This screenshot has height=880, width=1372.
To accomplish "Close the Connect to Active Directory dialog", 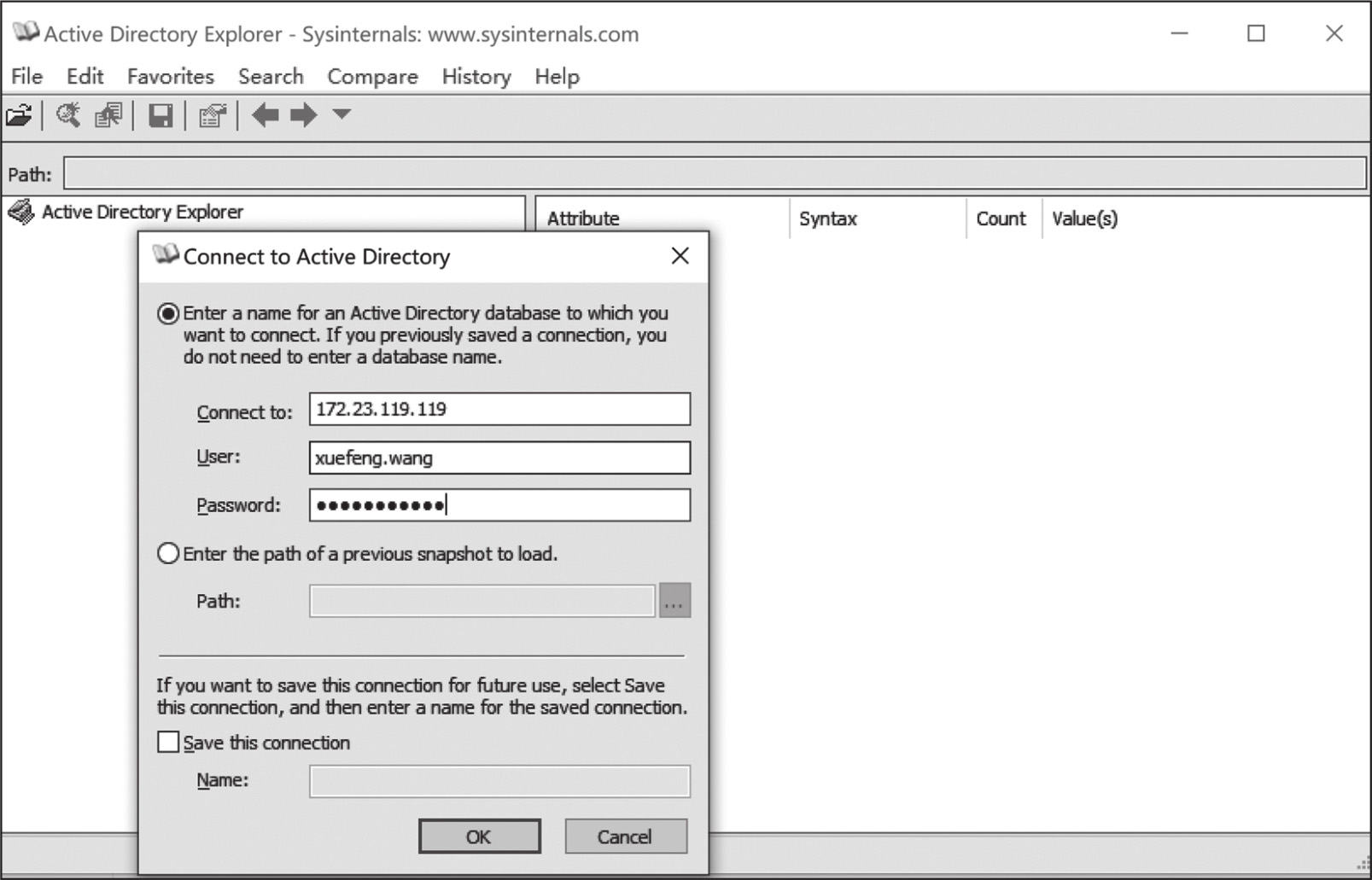I will coord(680,256).
